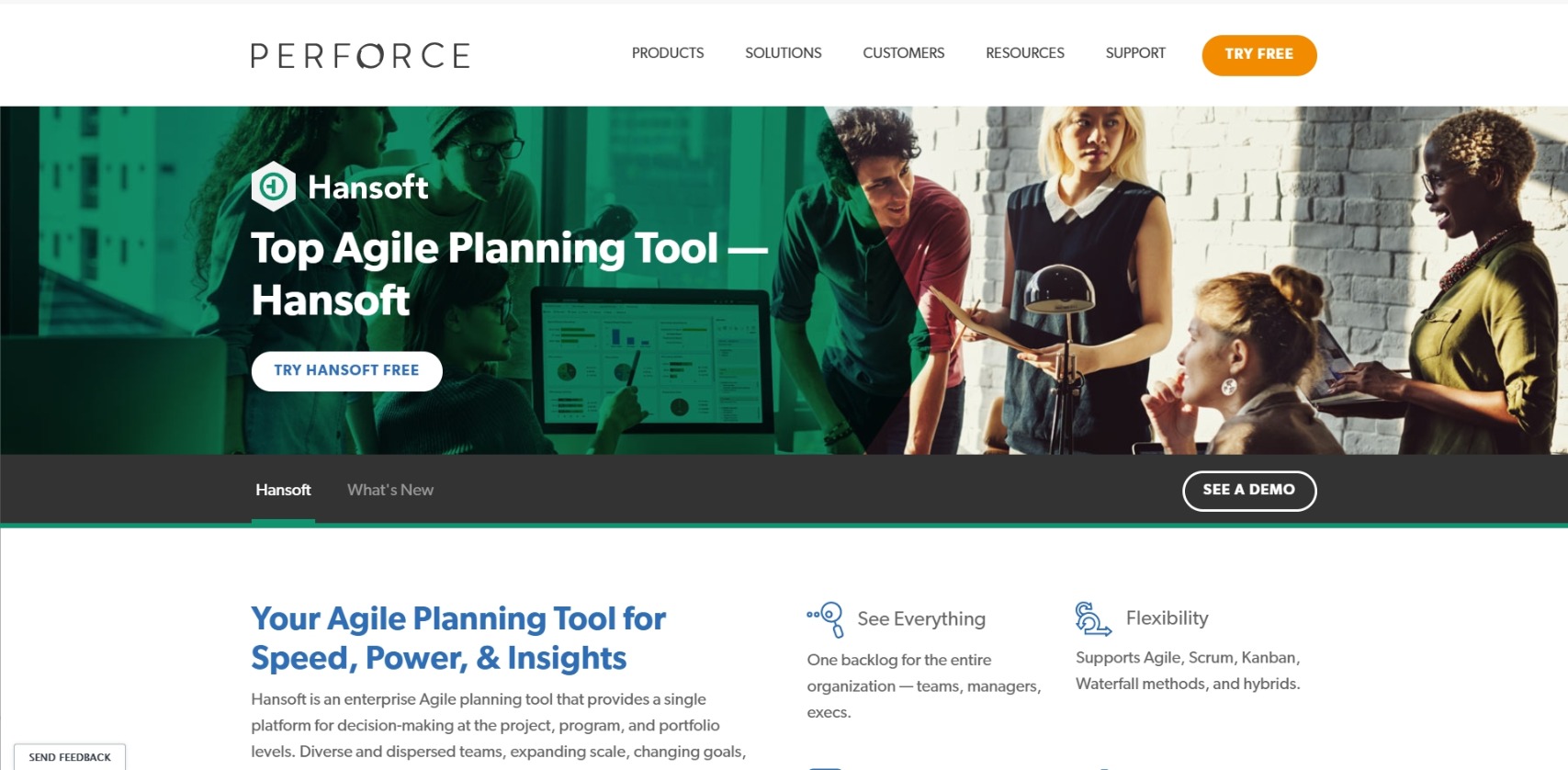1568x770 pixels.
Task: Click the Top Agile Planning Tool headline
Action: coord(509,274)
